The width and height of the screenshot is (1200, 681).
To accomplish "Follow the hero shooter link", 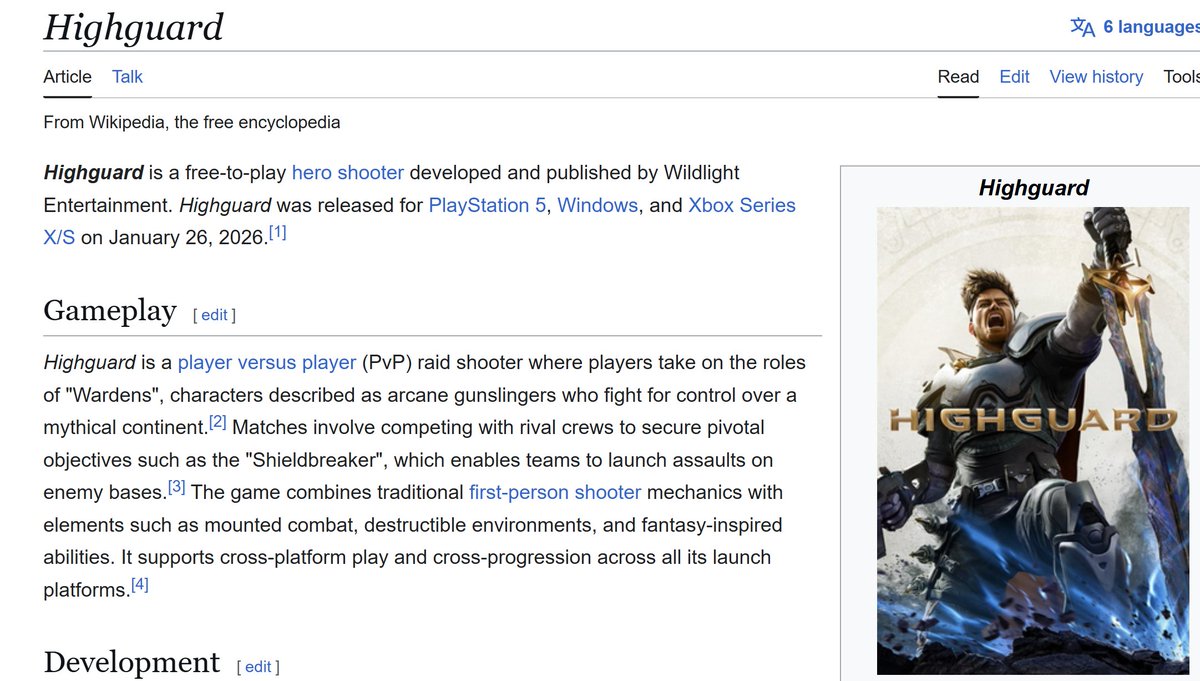I will point(348,172).
